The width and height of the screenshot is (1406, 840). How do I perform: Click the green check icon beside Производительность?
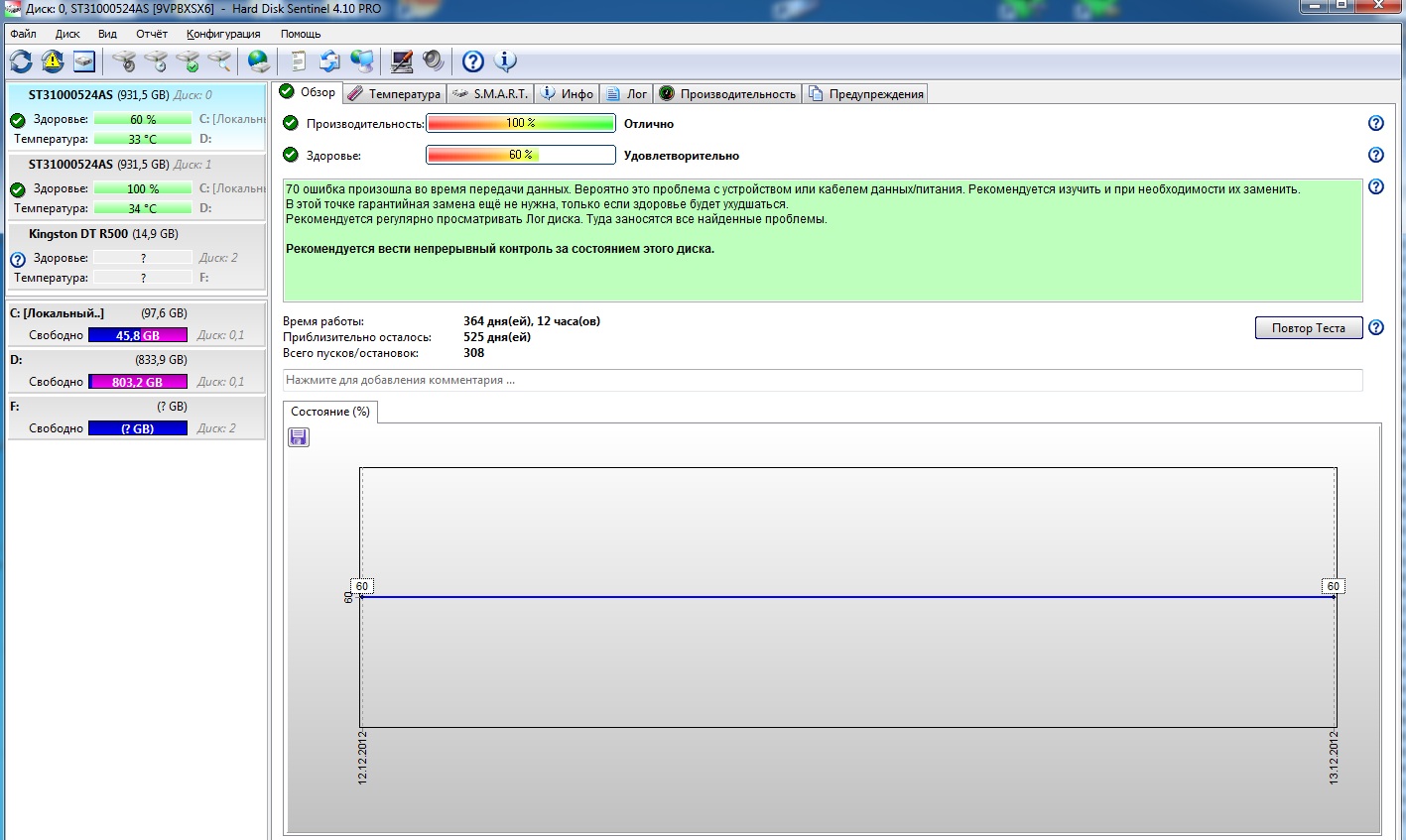(291, 123)
